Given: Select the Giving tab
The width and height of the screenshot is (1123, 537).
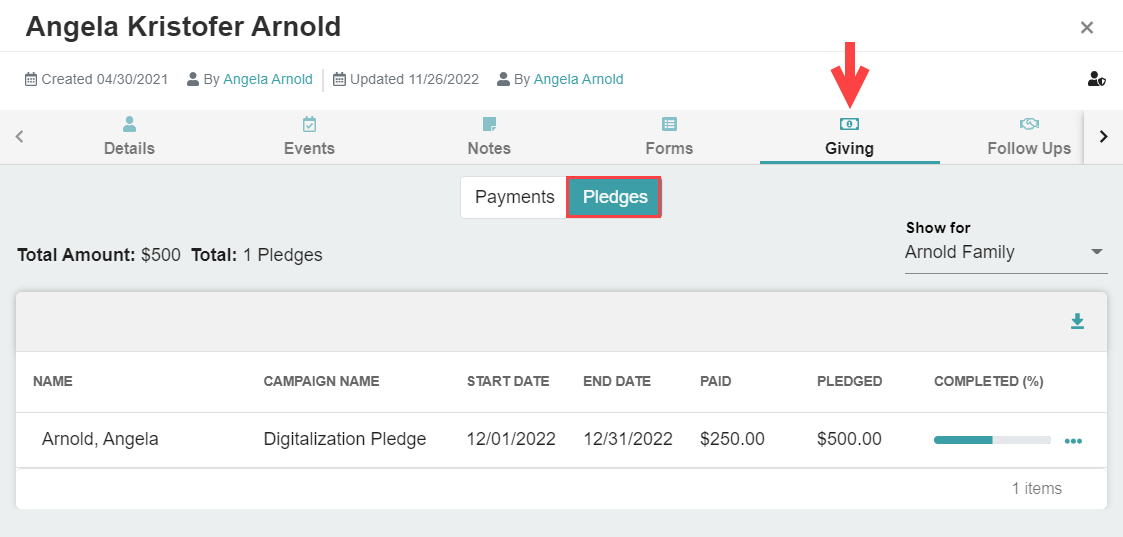Looking at the screenshot, I should pos(849,137).
